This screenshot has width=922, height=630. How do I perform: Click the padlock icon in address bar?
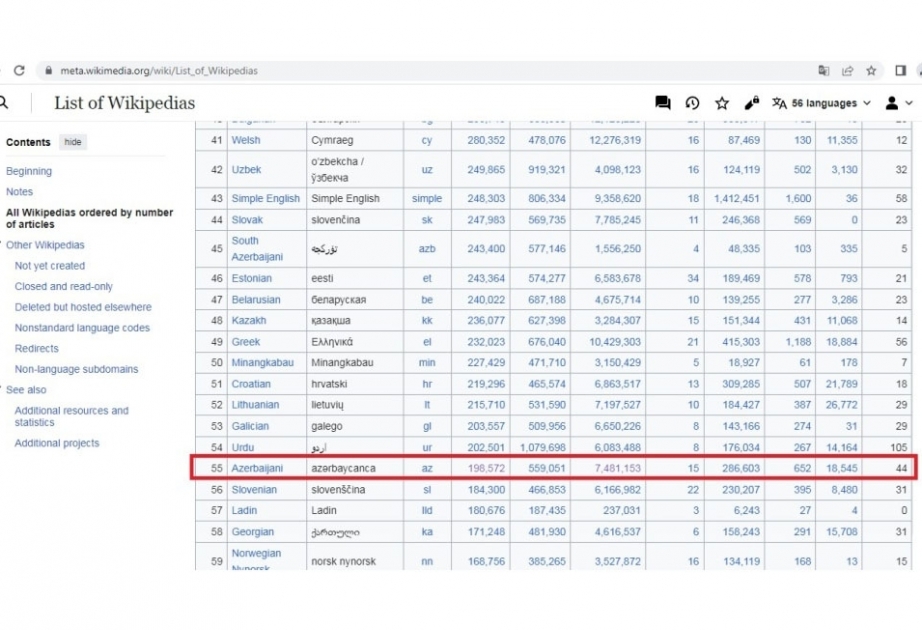tap(49, 71)
